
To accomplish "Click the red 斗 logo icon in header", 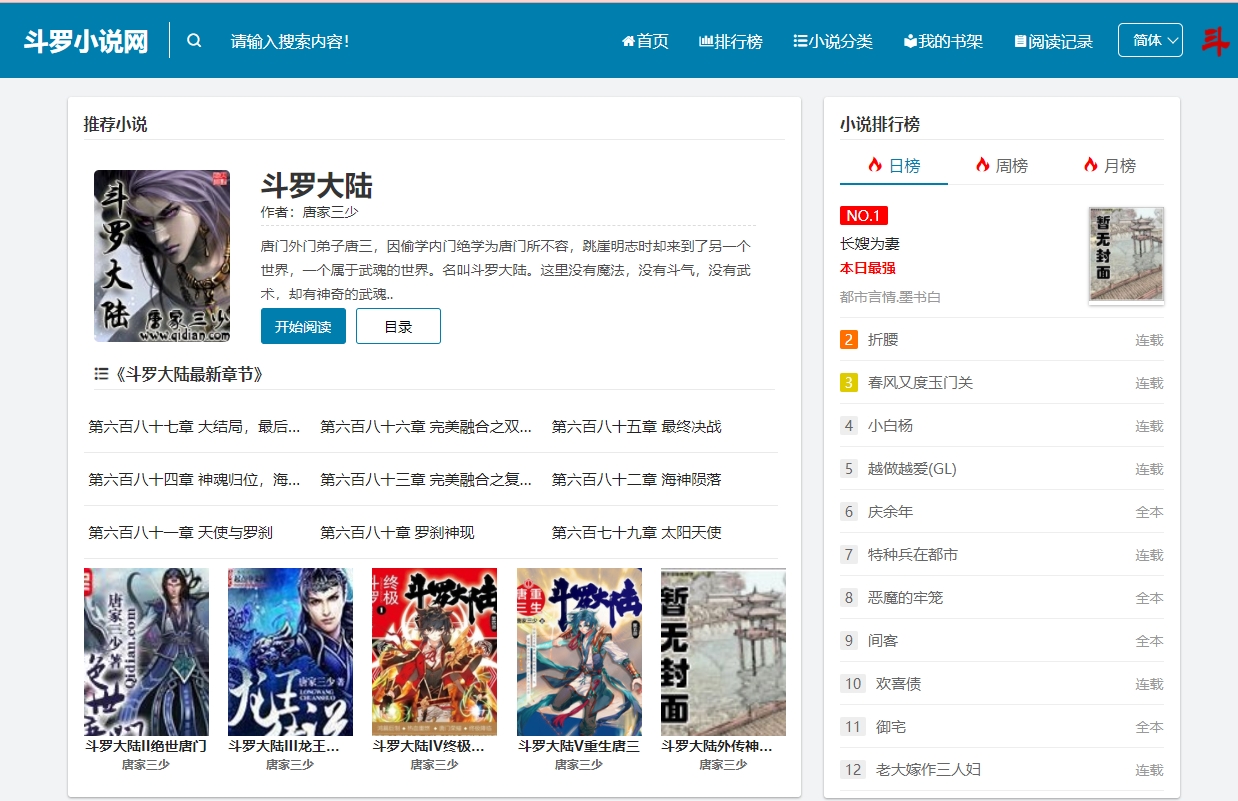I will (x=1216, y=41).
